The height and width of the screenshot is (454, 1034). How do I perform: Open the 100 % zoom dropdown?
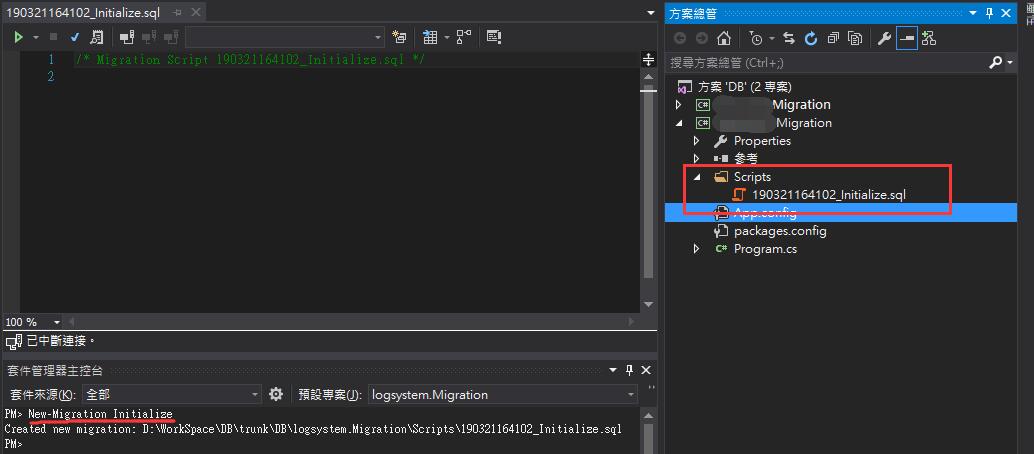[x=57, y=322]
